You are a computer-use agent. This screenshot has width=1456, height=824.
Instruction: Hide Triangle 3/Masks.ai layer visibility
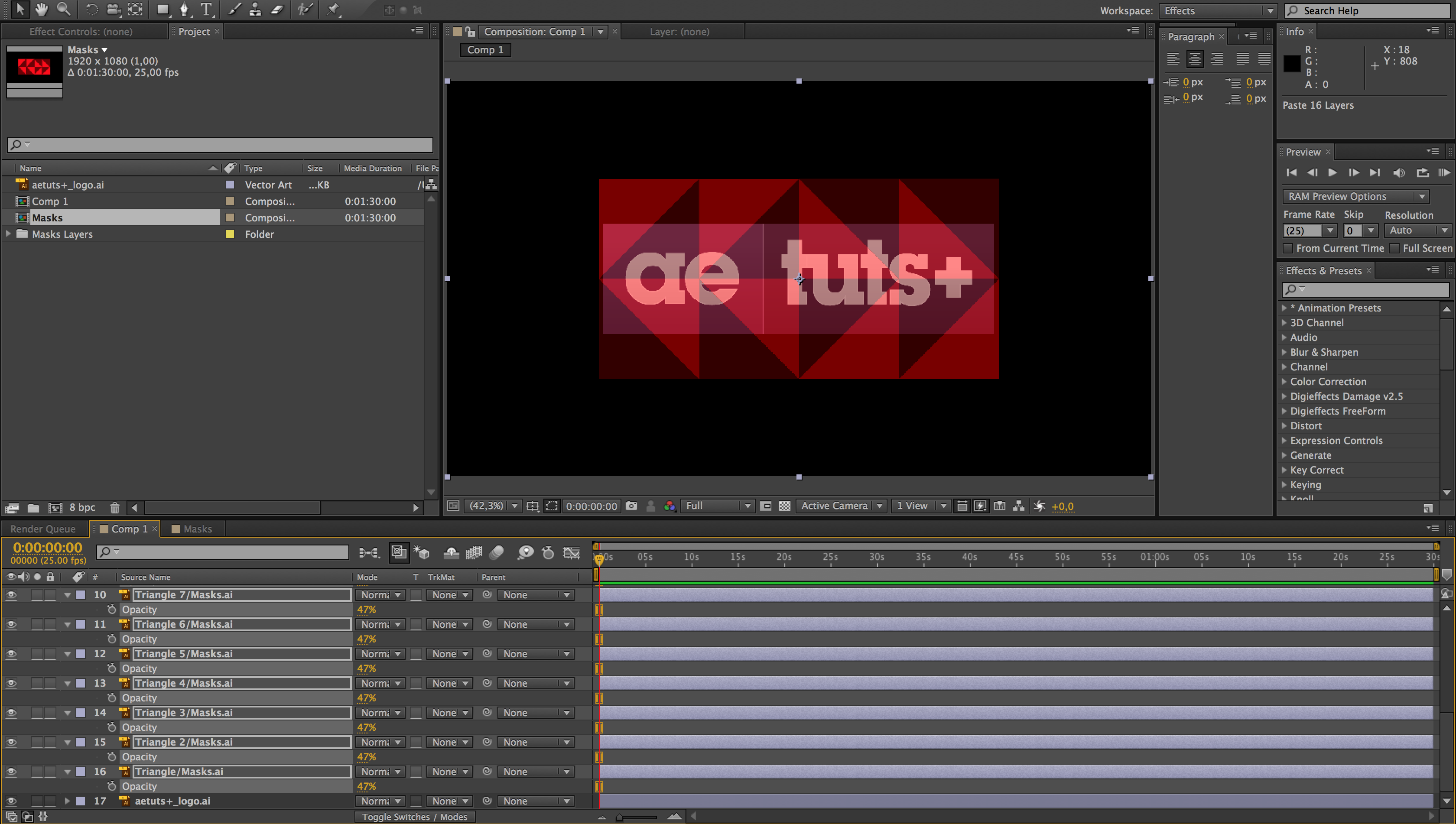tap(11, 713)
